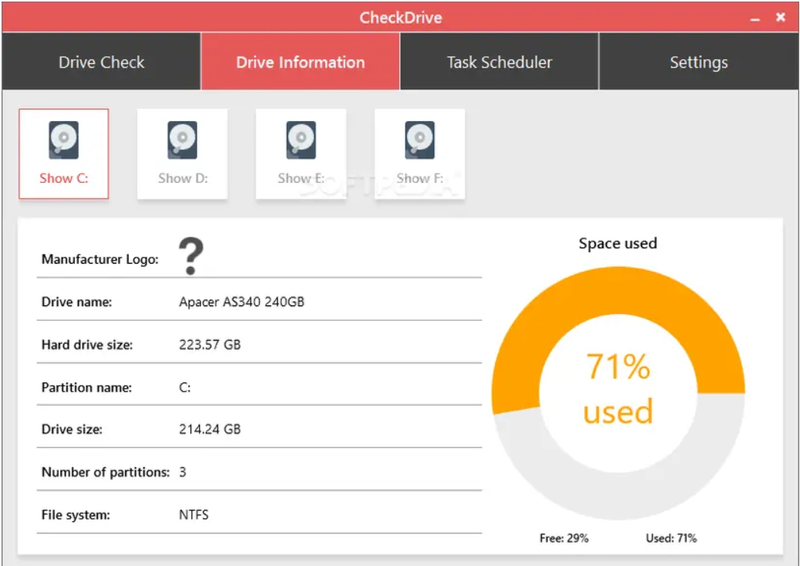Image resolution: width=800 pixels, height=566 pixels.
Task: Switch to the Drive Check tab
Action: (101, 62)
